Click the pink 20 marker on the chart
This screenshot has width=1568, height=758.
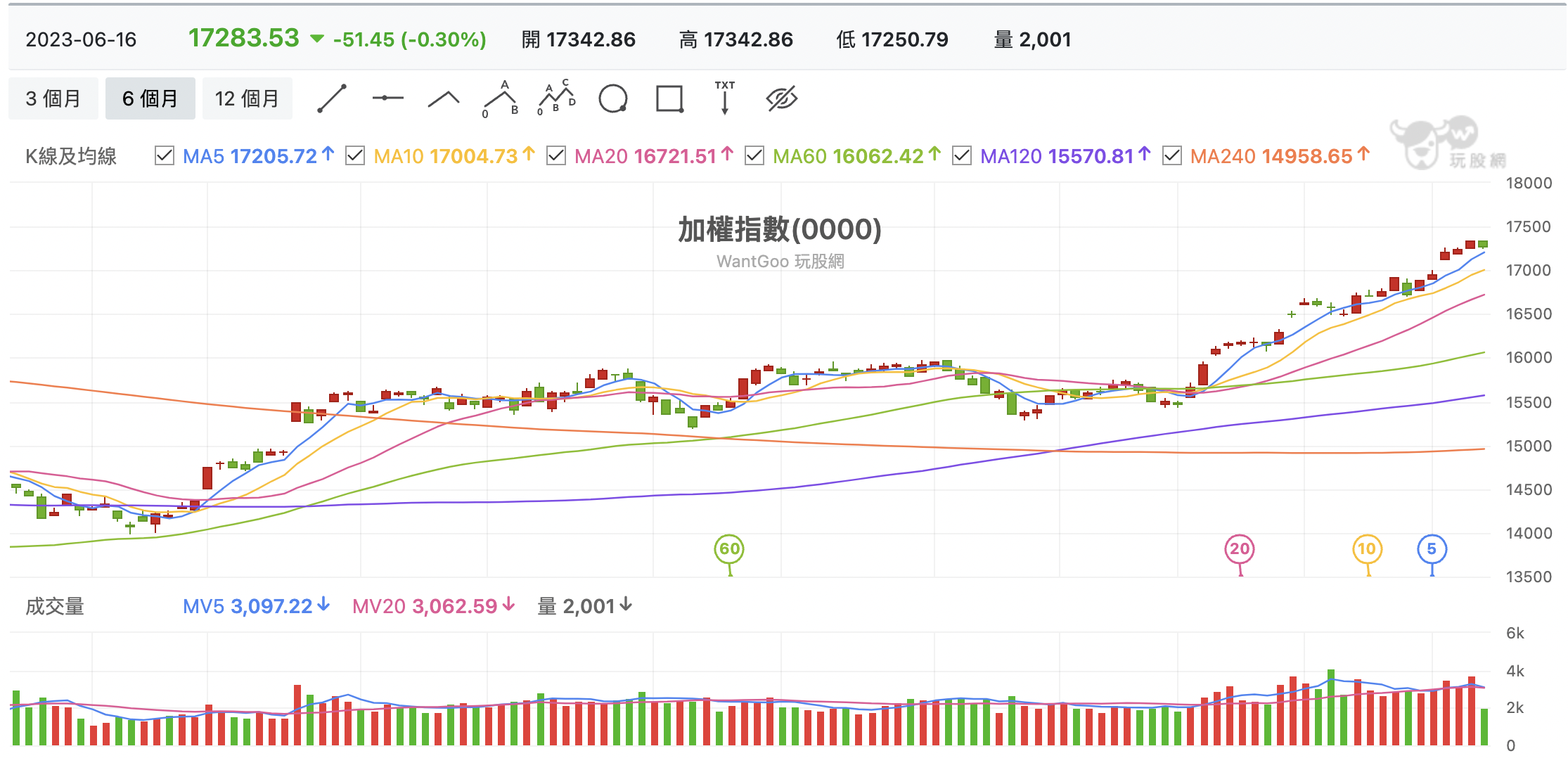pyautogui.click(x=1240, y=549)
